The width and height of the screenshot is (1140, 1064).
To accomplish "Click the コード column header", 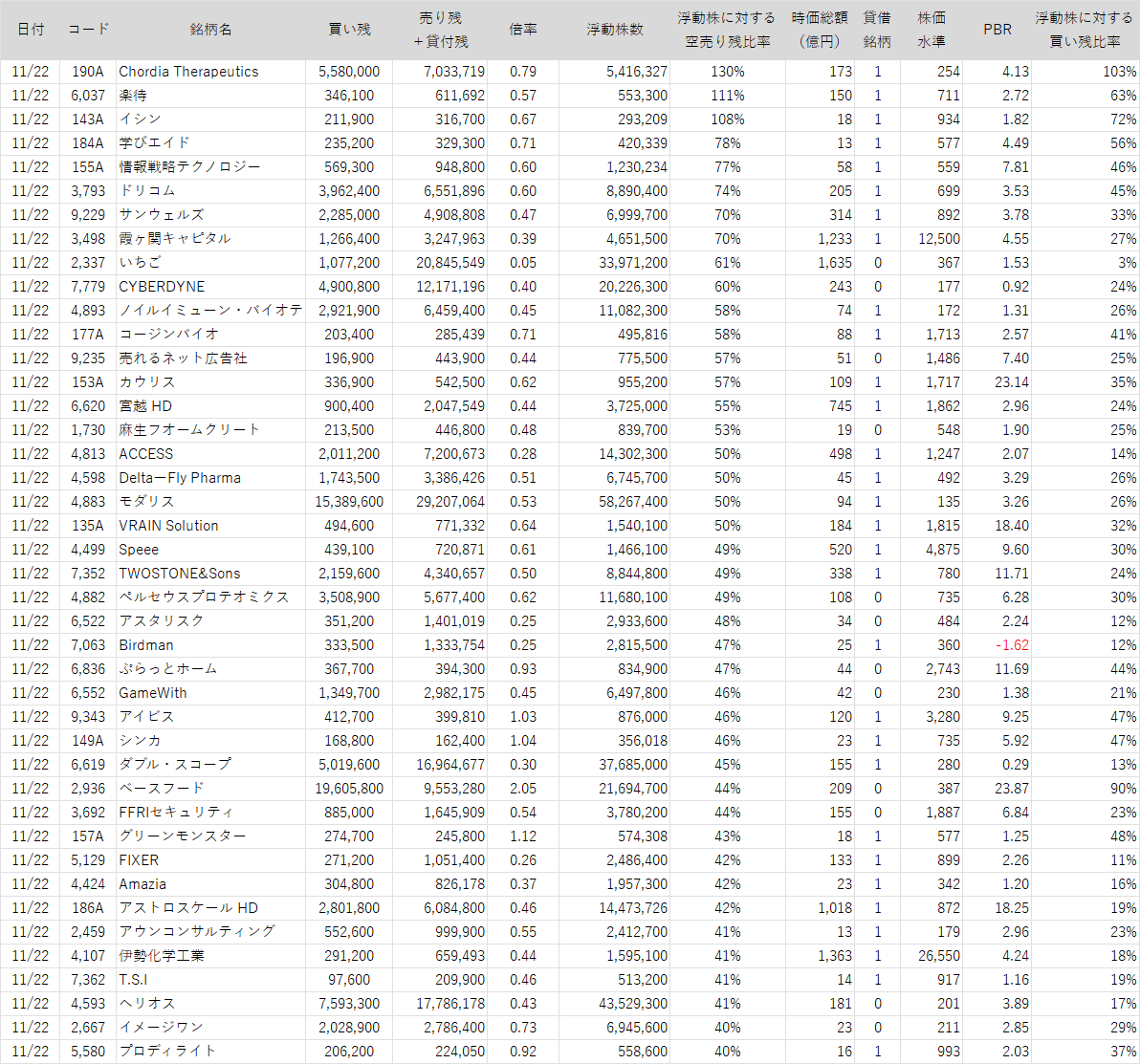I will [88, 30].
